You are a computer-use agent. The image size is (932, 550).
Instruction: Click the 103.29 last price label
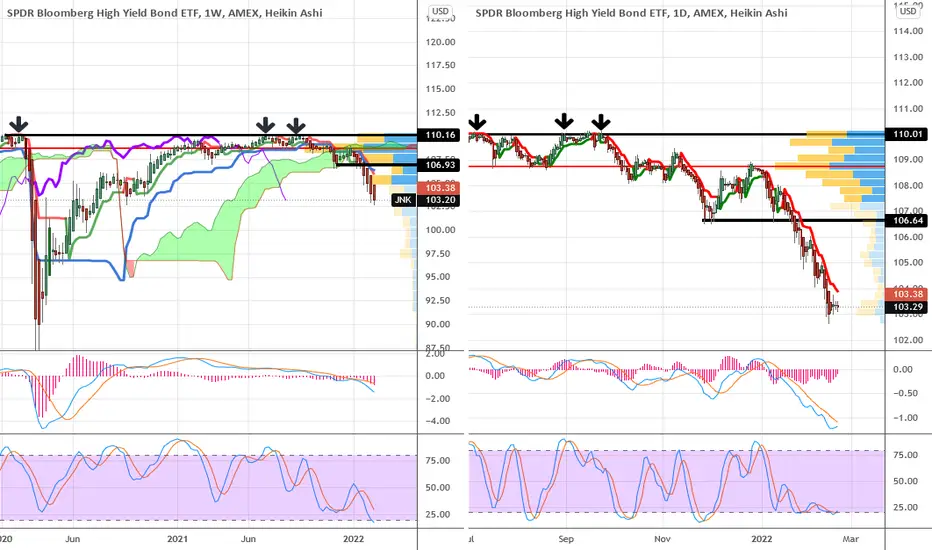click(x=908, y=307)
